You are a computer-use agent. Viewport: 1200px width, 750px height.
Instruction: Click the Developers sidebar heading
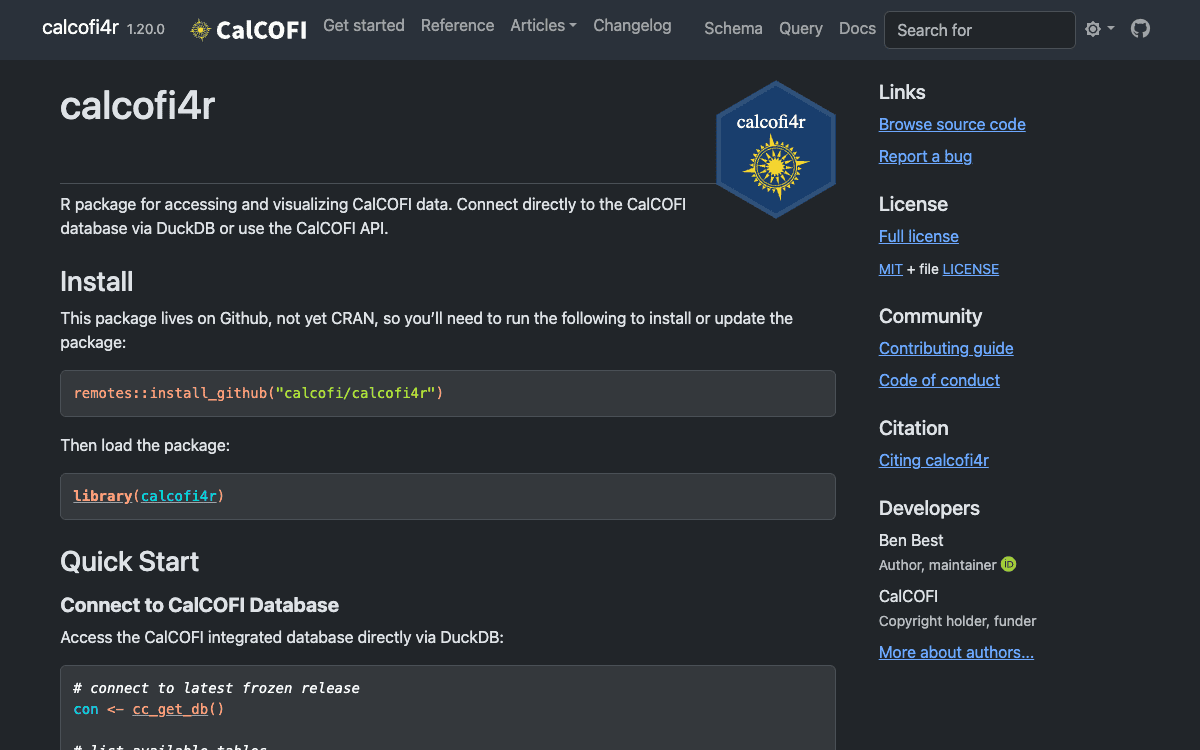coord(929,508)
